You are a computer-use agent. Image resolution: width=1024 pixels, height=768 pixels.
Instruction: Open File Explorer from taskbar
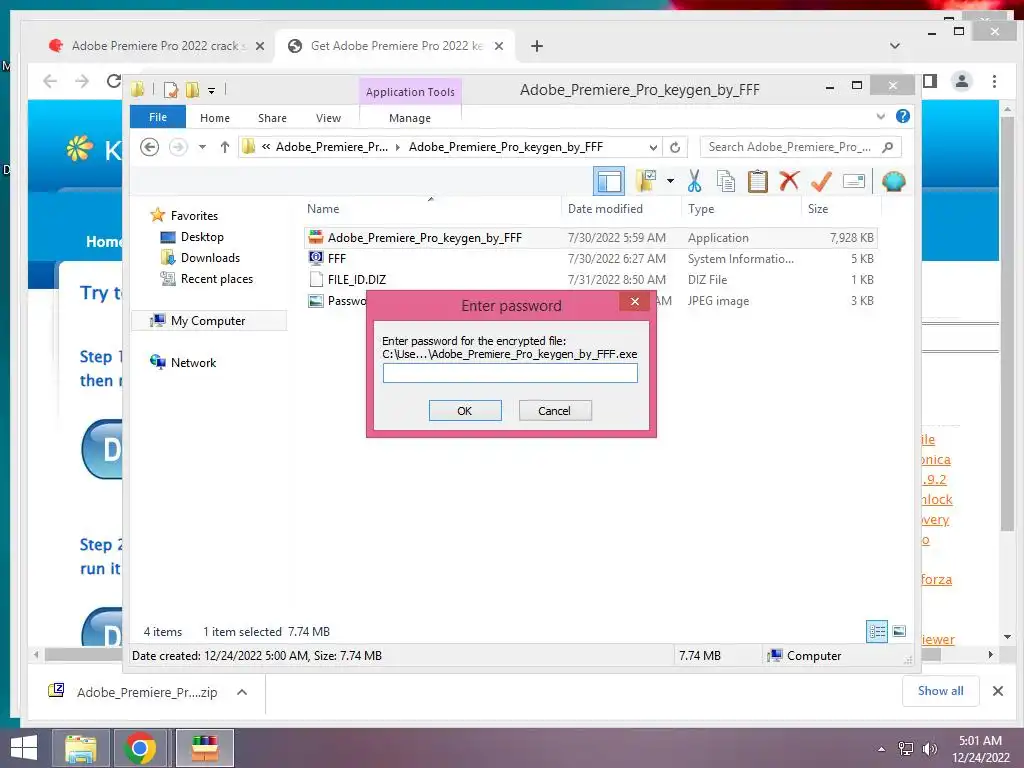(80, 748)
